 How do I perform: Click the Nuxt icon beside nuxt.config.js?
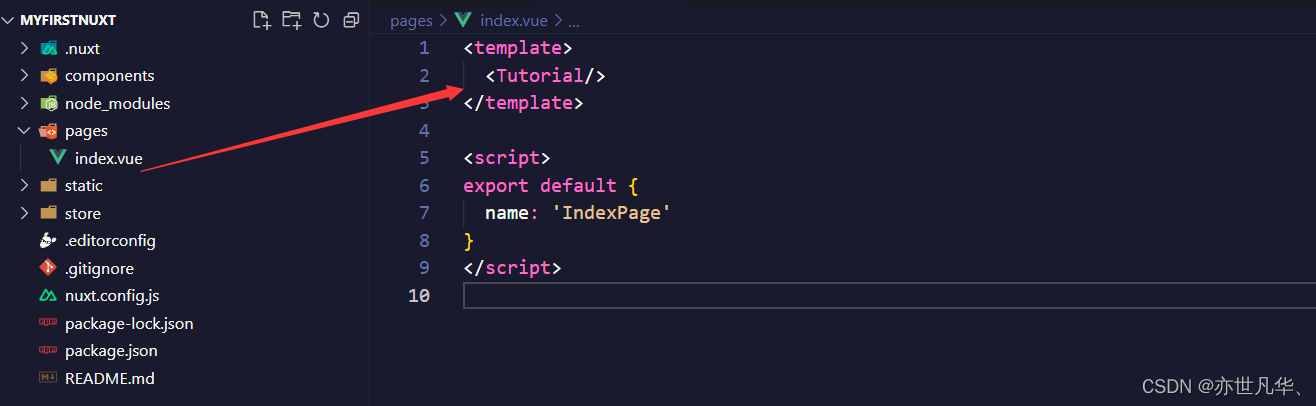pos(48,296)
